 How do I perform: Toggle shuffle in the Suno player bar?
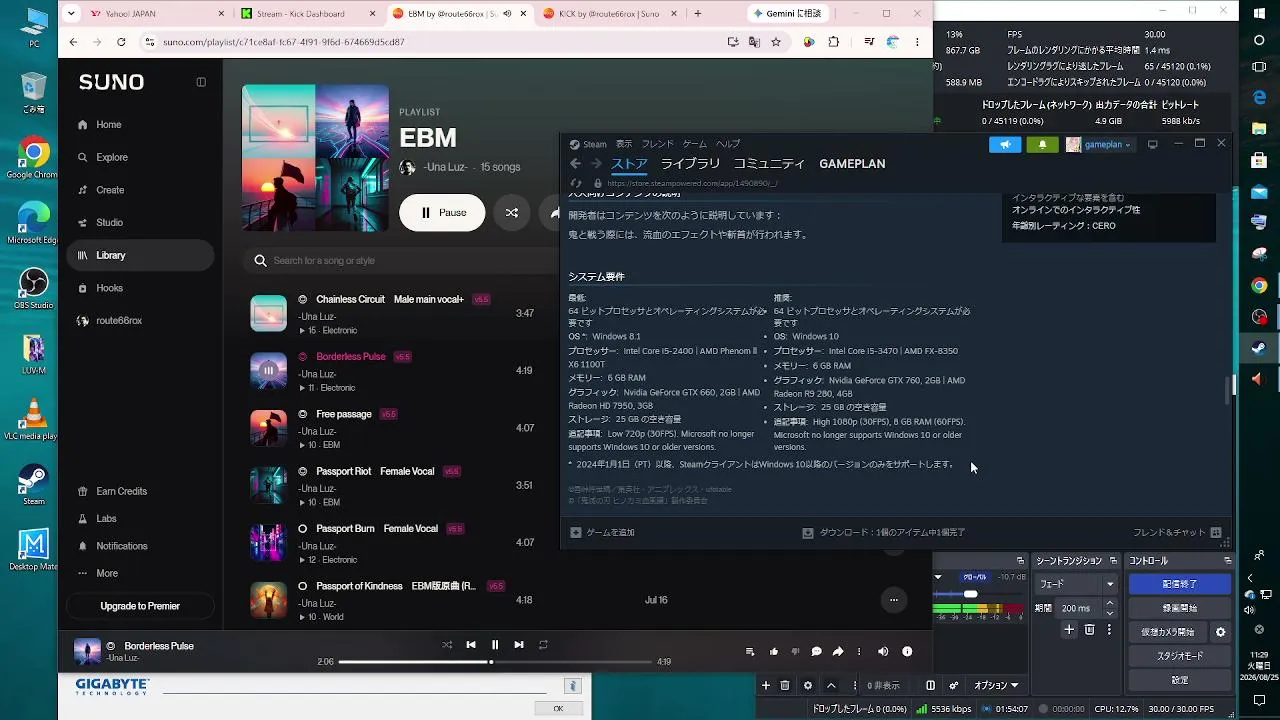[x=447, y=645]
